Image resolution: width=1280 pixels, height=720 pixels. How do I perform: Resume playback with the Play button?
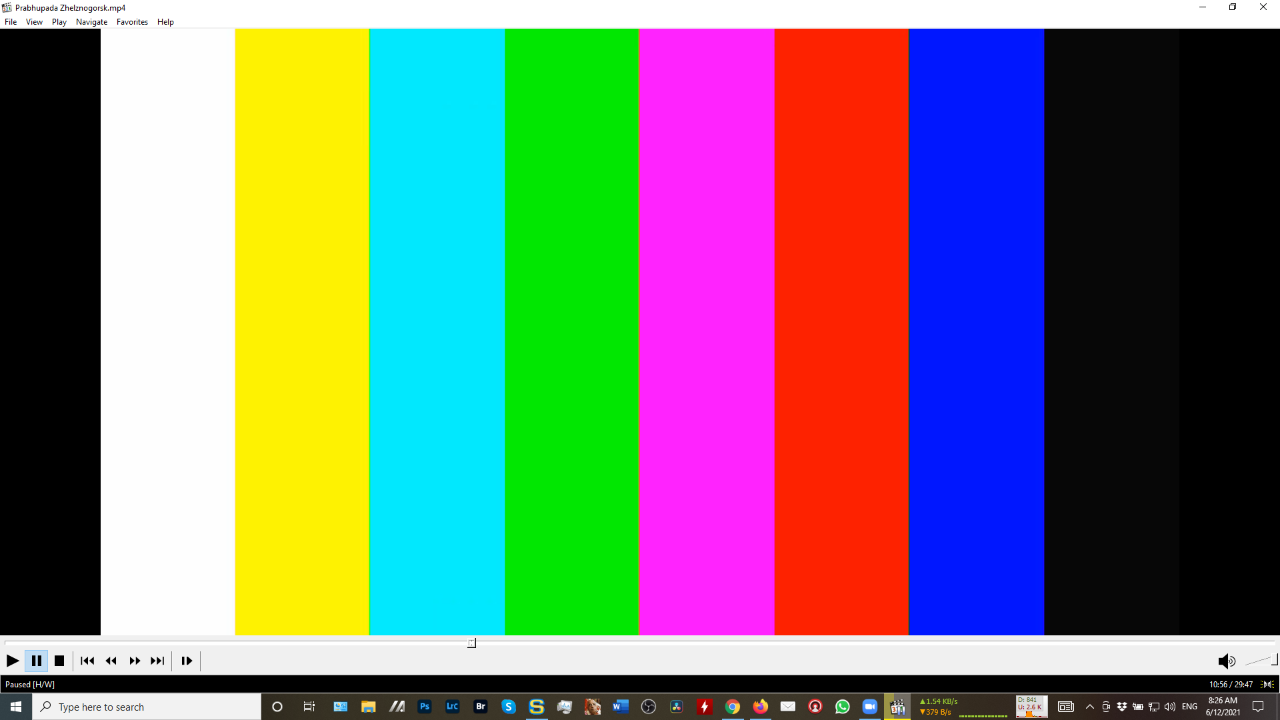(12, 660)
